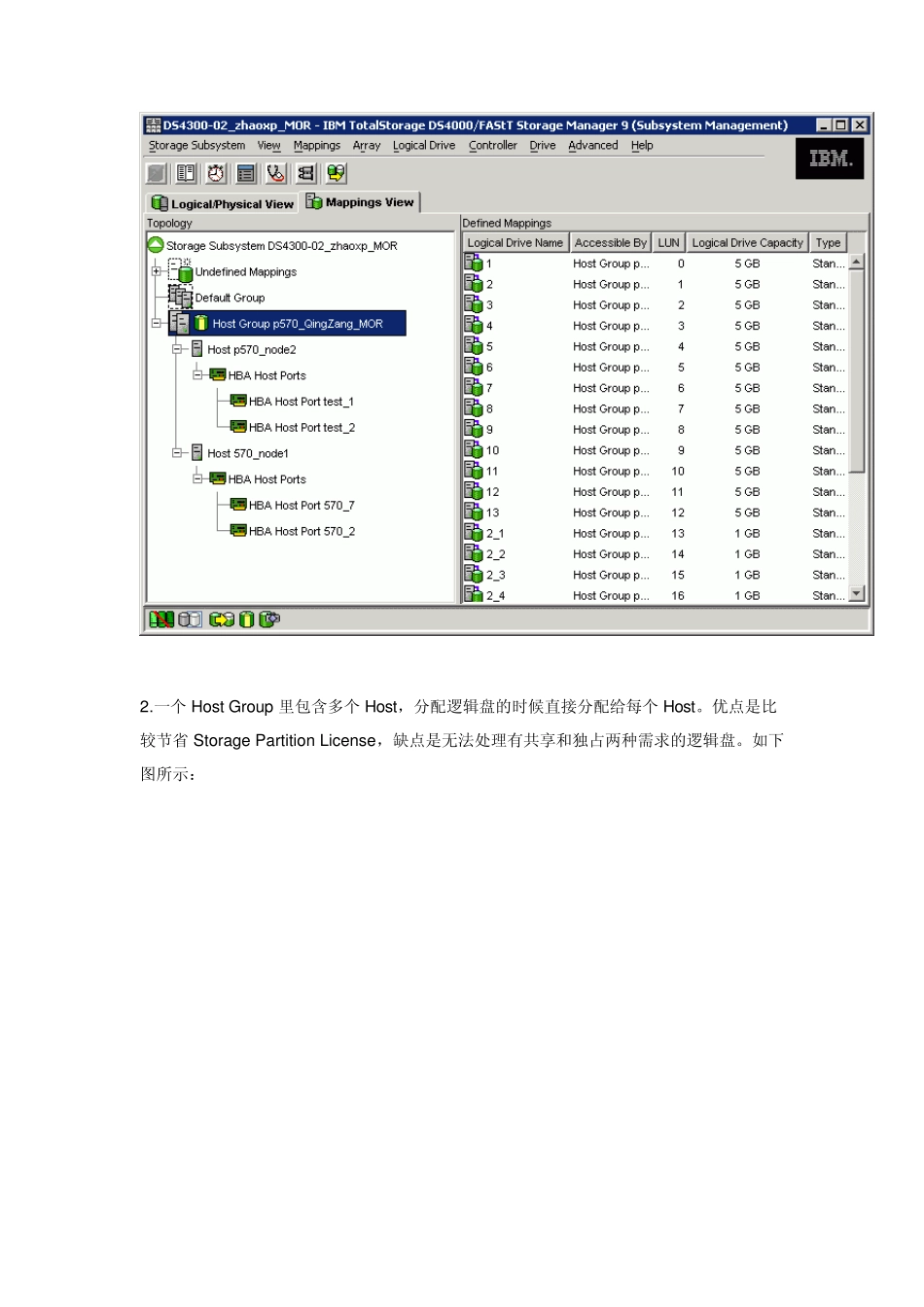Image resolution: width=924 pixels, height=1307 pixels.
Task: Open the Mappings menu
Action: 317,146
